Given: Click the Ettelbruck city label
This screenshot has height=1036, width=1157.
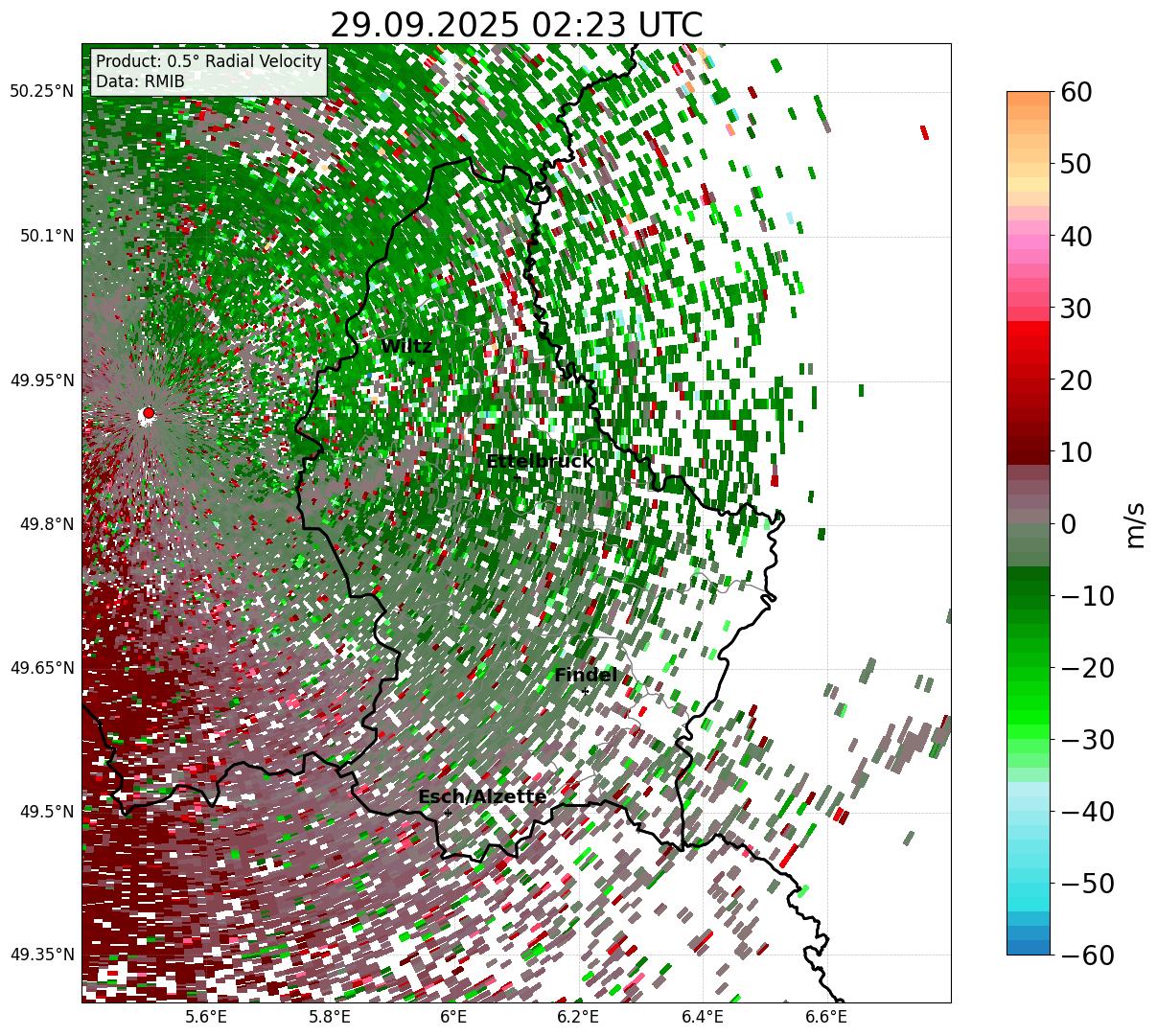Looking at the screenshot, I should pos(540,462).
